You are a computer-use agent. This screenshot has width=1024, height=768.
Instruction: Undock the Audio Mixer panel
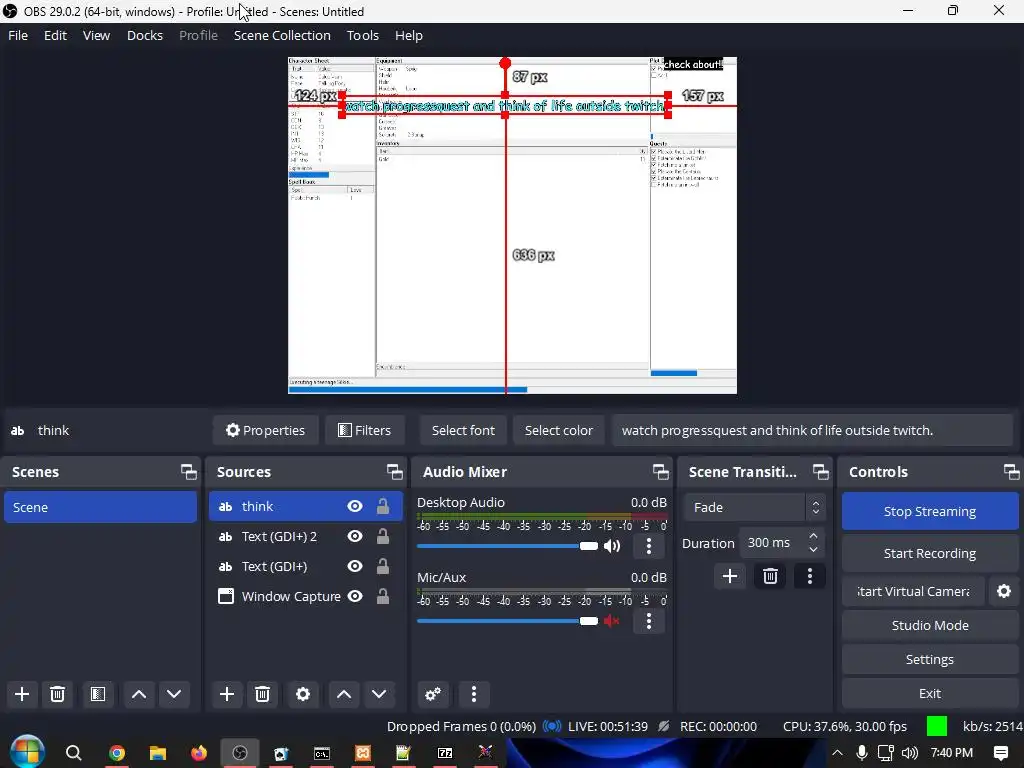tap(661, 472)
